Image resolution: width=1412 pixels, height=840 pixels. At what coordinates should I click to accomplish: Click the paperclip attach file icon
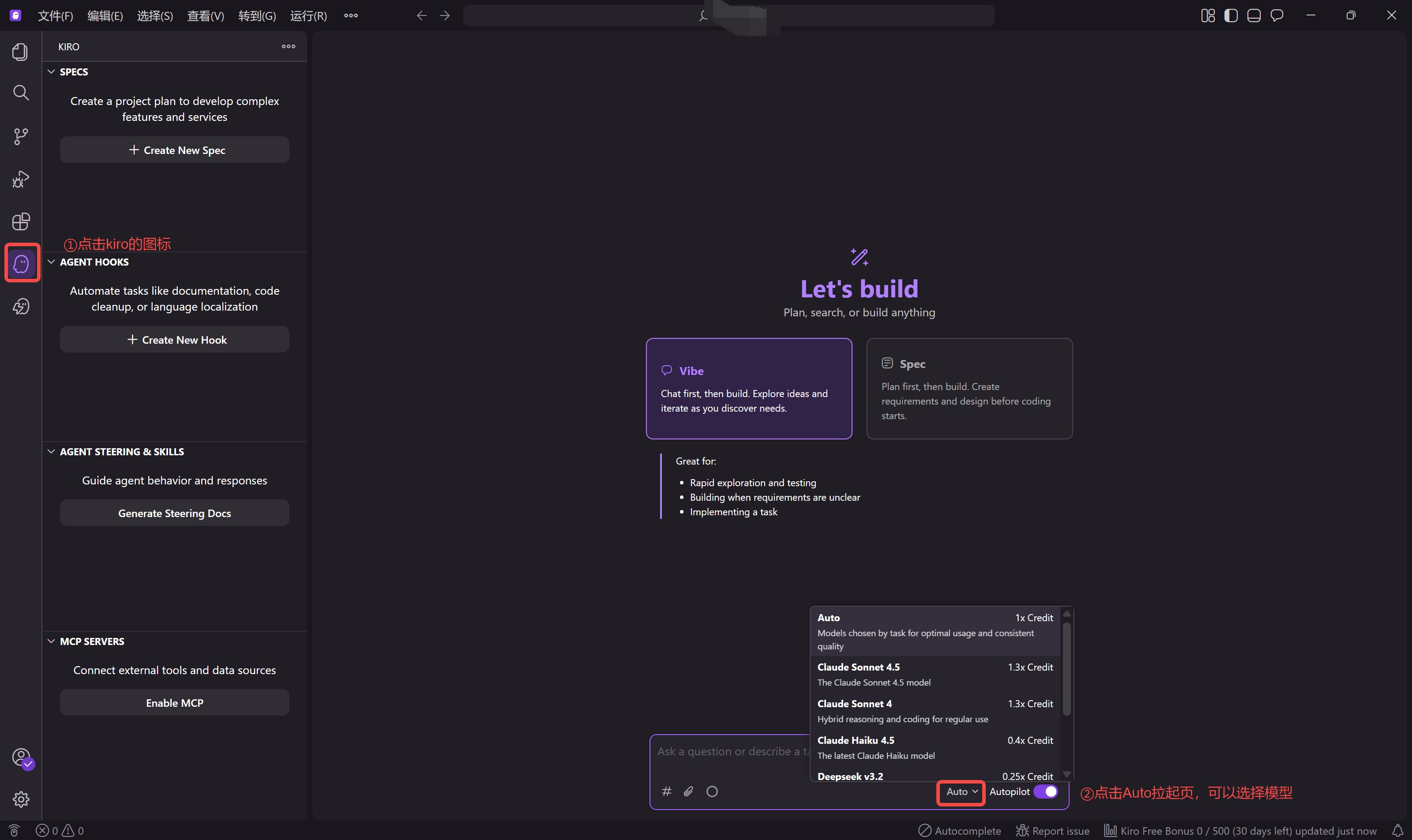click(x=688, y=791)
